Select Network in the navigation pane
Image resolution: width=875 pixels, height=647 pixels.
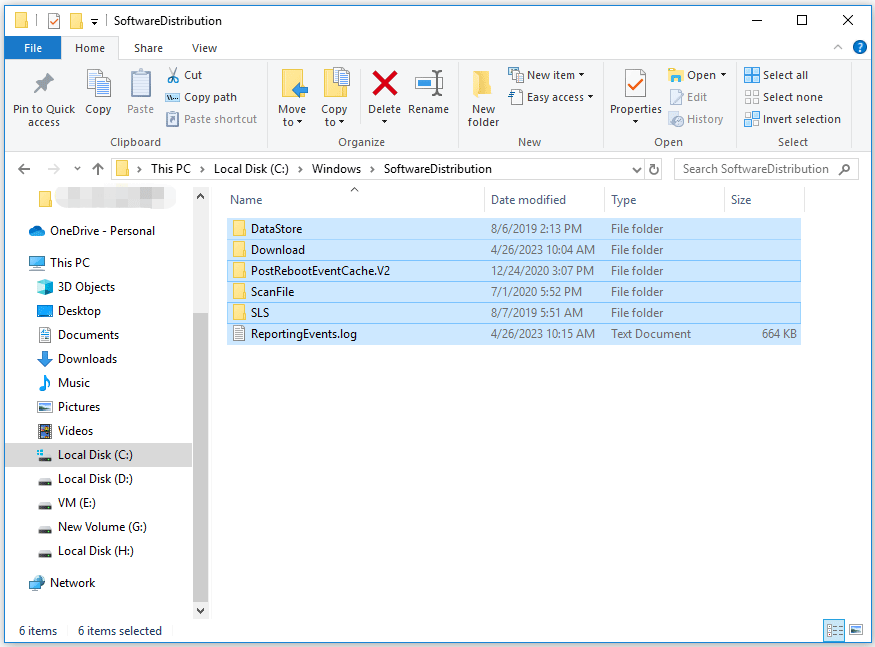coord(62,583)
